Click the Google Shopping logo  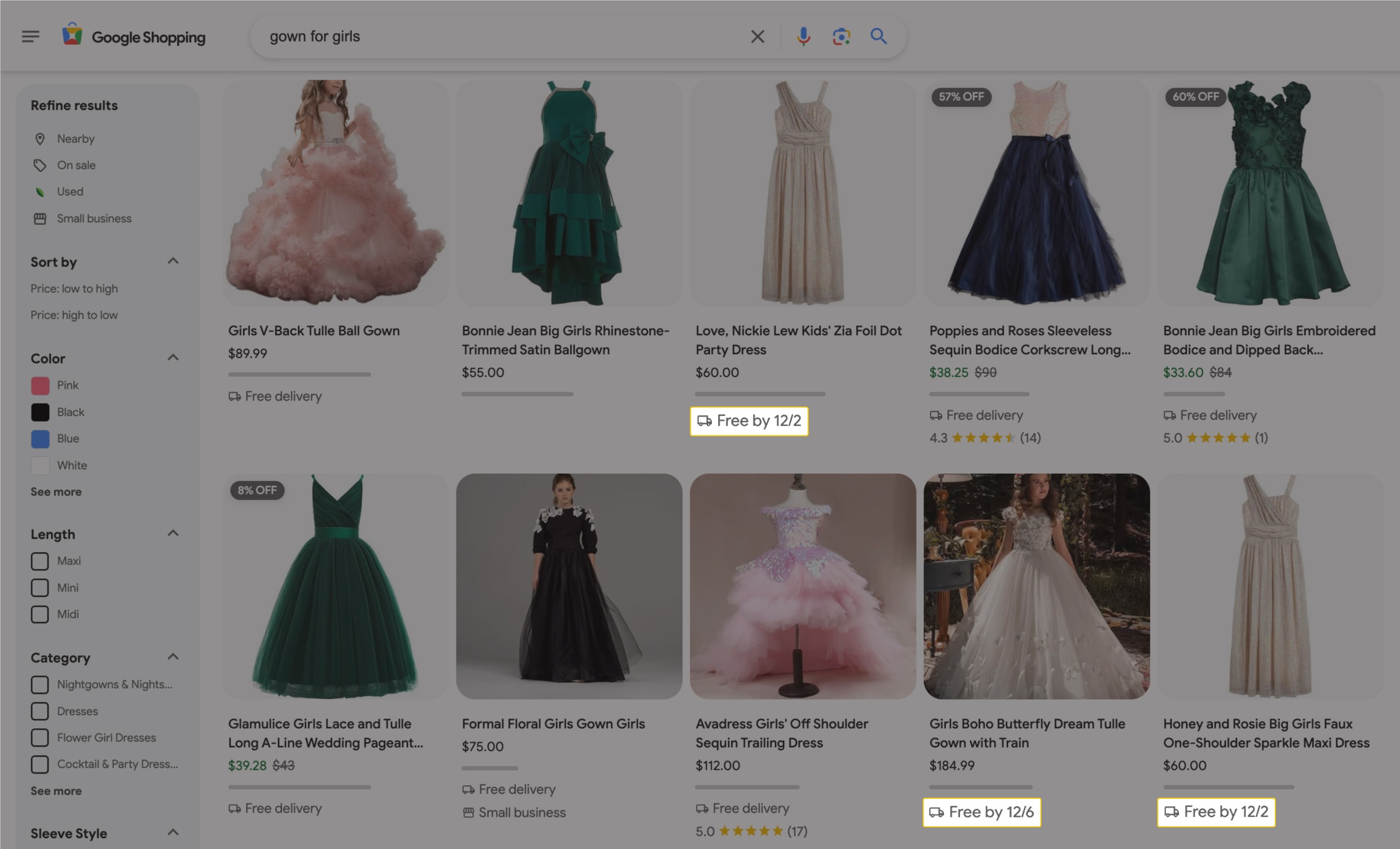pyautogui.click(x=134, y=36)
